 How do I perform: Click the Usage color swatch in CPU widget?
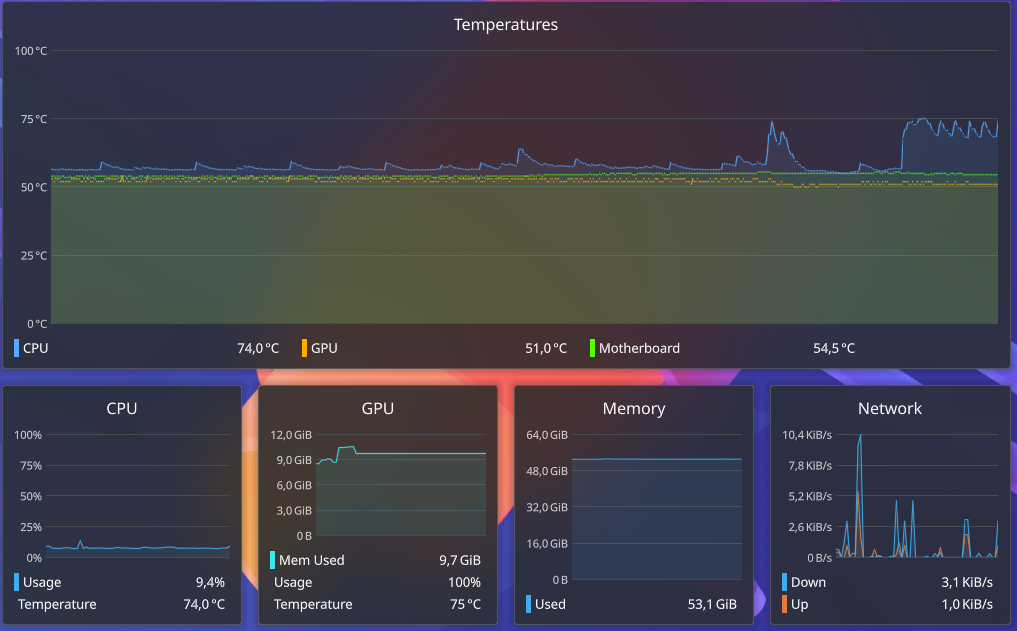click(16, 582)
